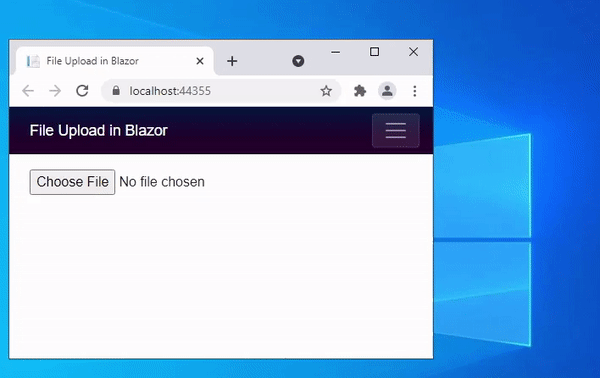Open the Chrome profile avatar
Screen dimensions: 600x378
[x=387, y=91]
